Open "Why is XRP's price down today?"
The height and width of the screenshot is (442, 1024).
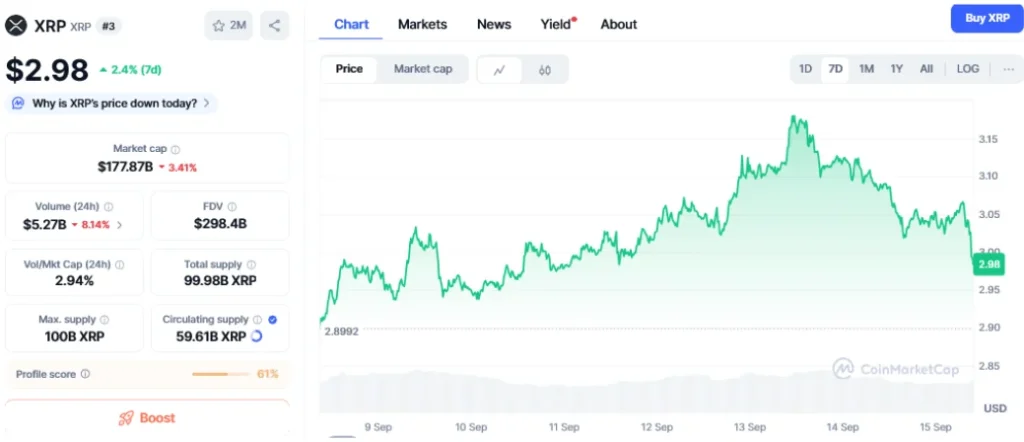point(112,103)
